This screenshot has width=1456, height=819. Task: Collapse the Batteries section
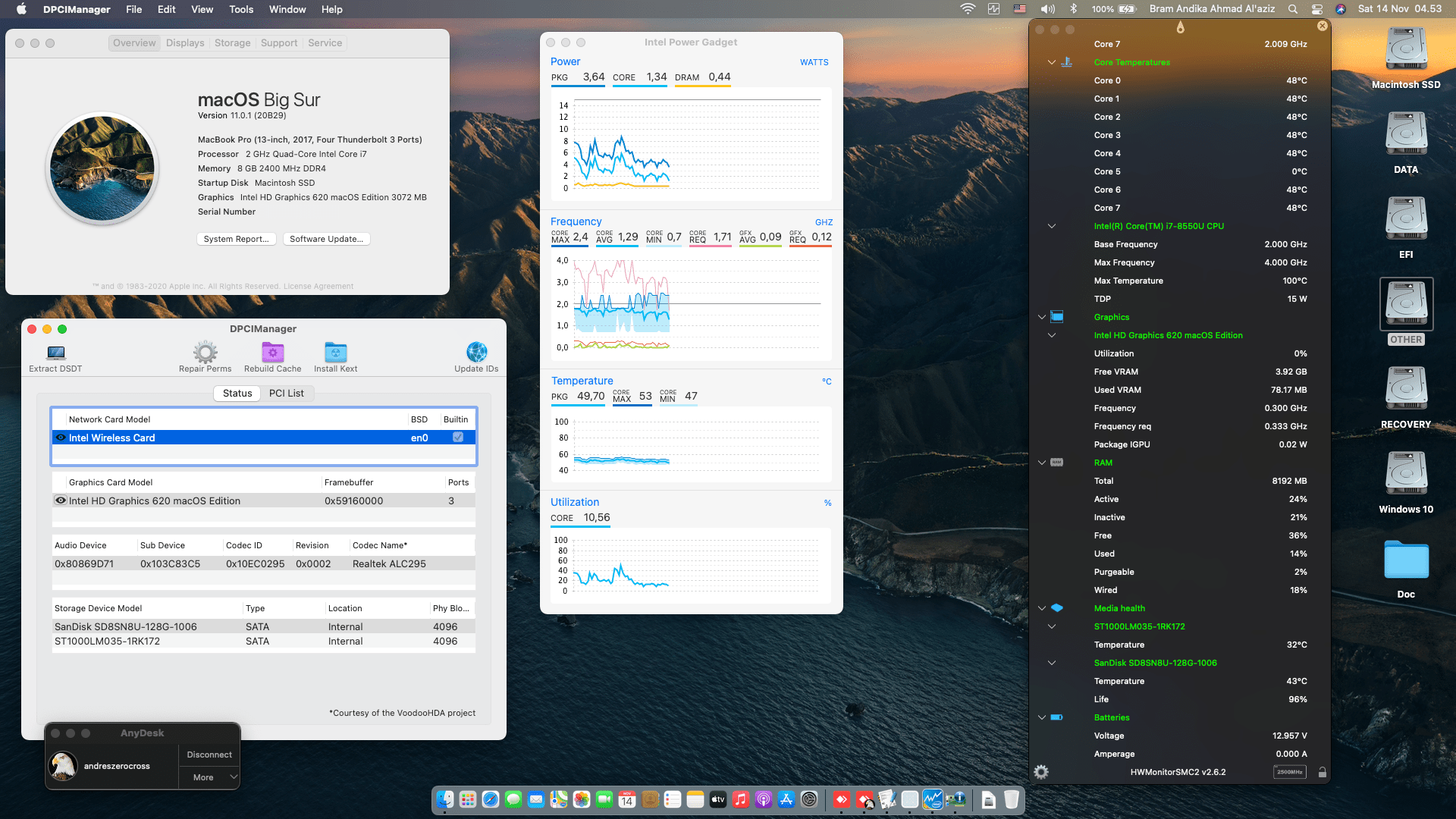coord(1042,717)
